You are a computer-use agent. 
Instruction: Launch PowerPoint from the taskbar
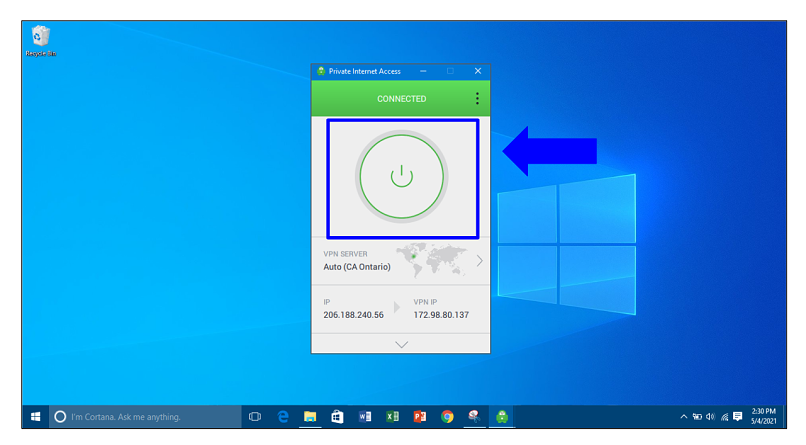pyautogui.click(x=420, y=417)
